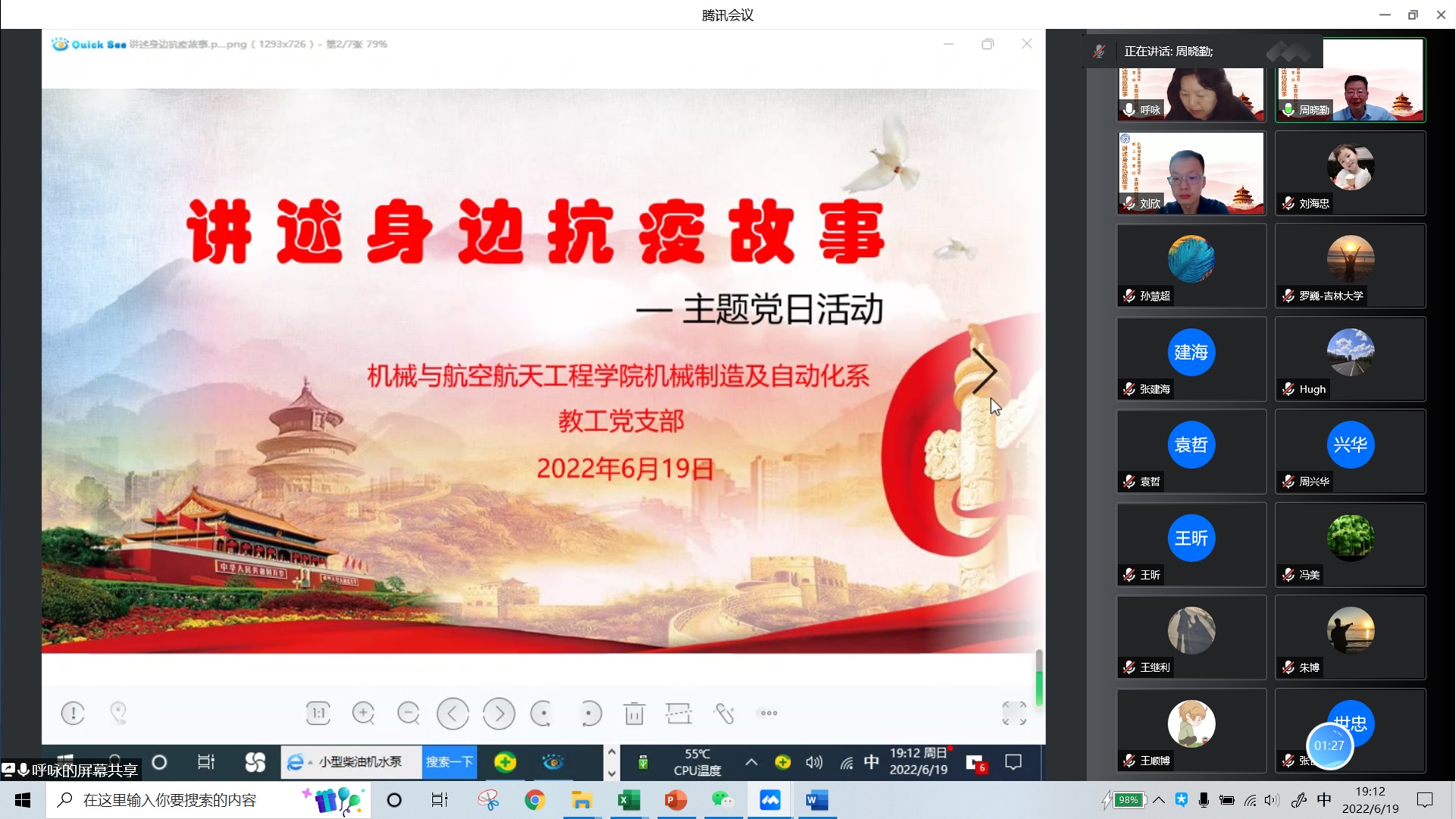Image resolution: width=1456 pixels, height=819 pixels.
Task: Switch to Excel in the taskbar
Action: (x=629, y=800)
